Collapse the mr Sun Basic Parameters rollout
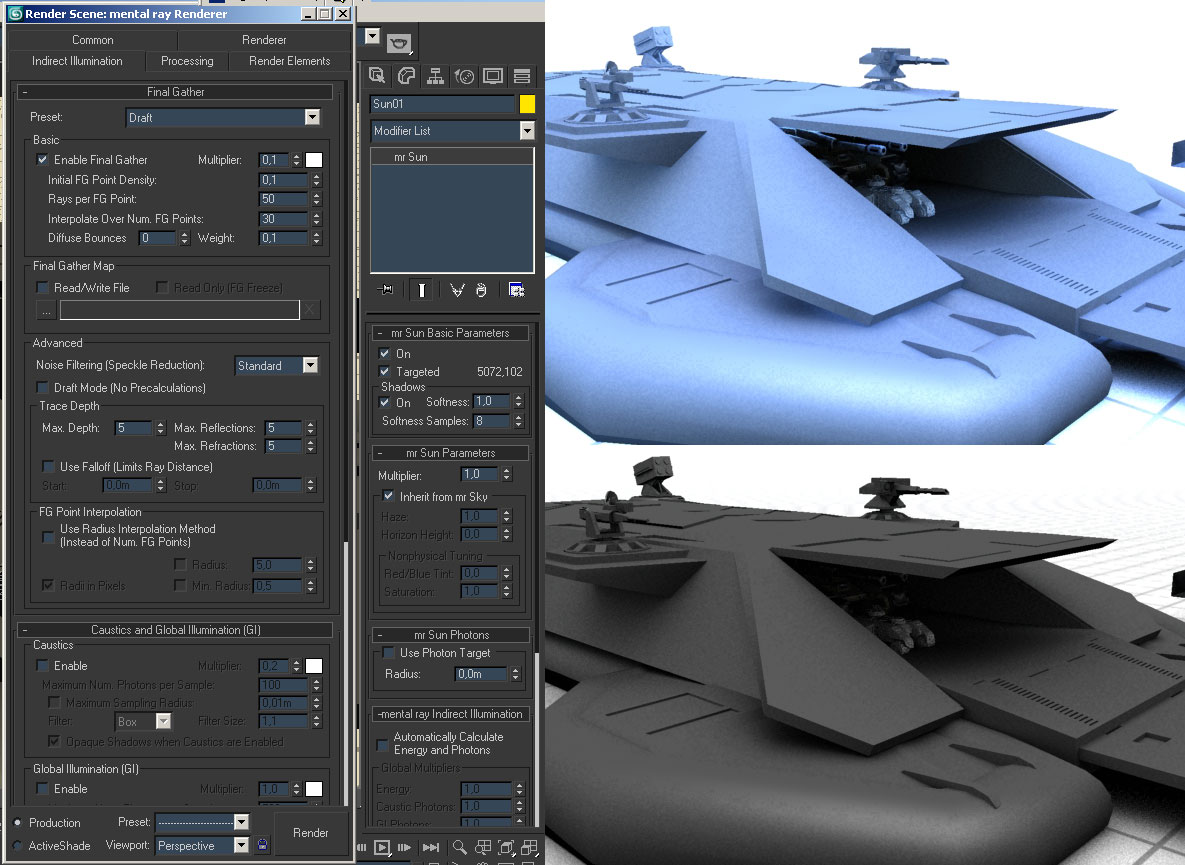 click(x=450, y=332)
